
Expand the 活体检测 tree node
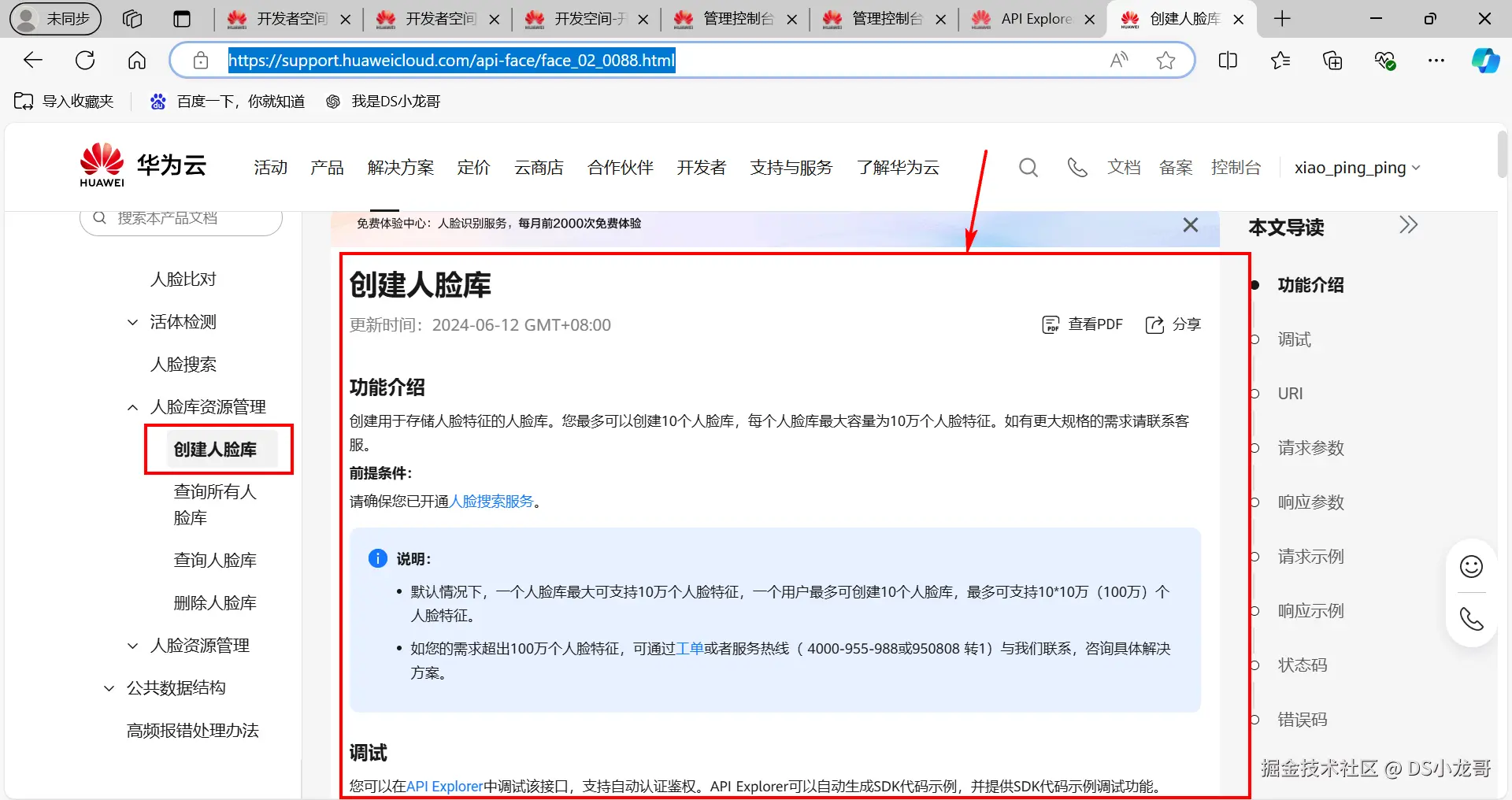132,322
